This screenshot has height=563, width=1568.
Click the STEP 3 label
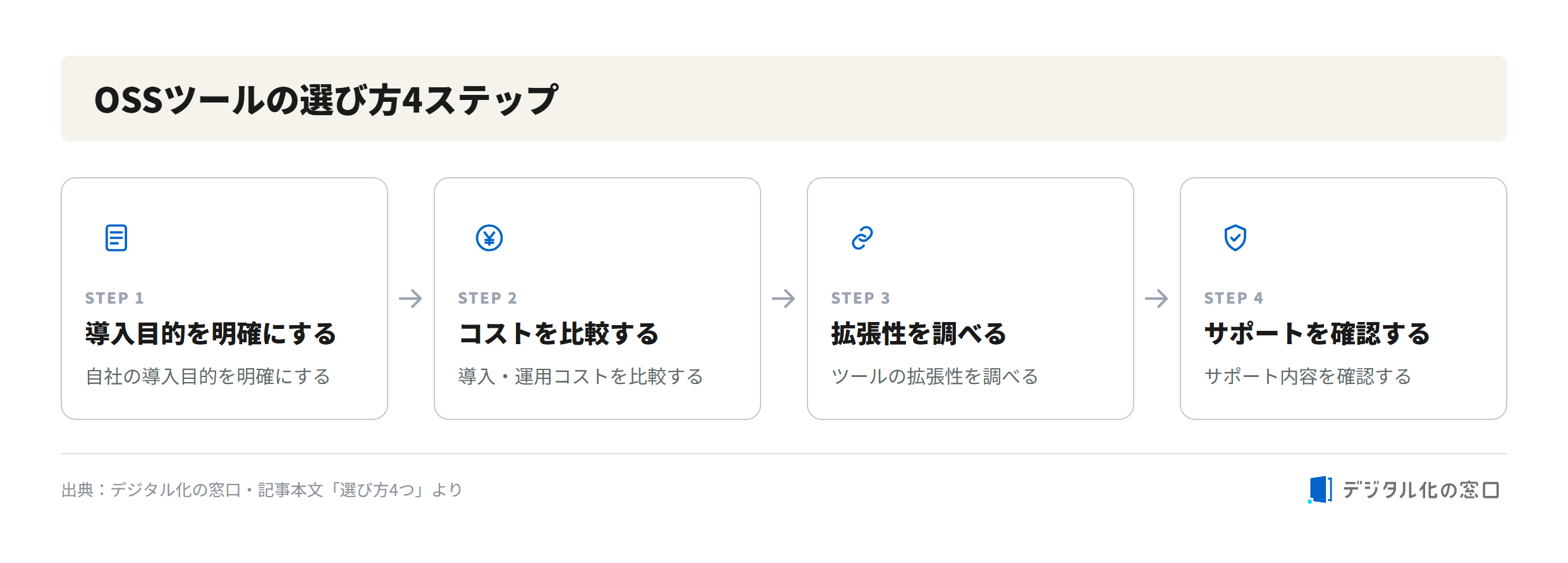coord(861,298)
